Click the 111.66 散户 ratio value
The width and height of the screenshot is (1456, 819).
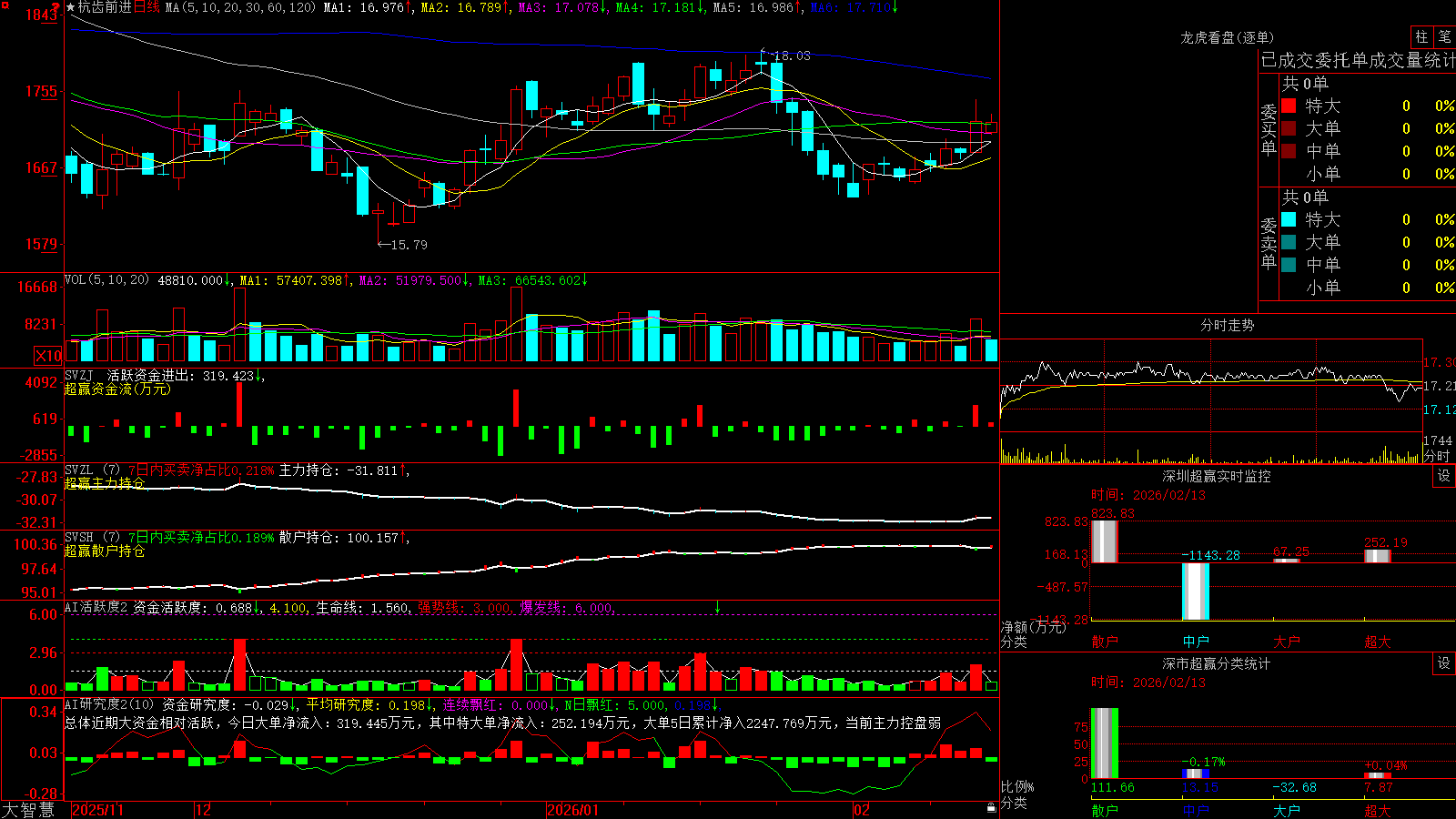1113,787
